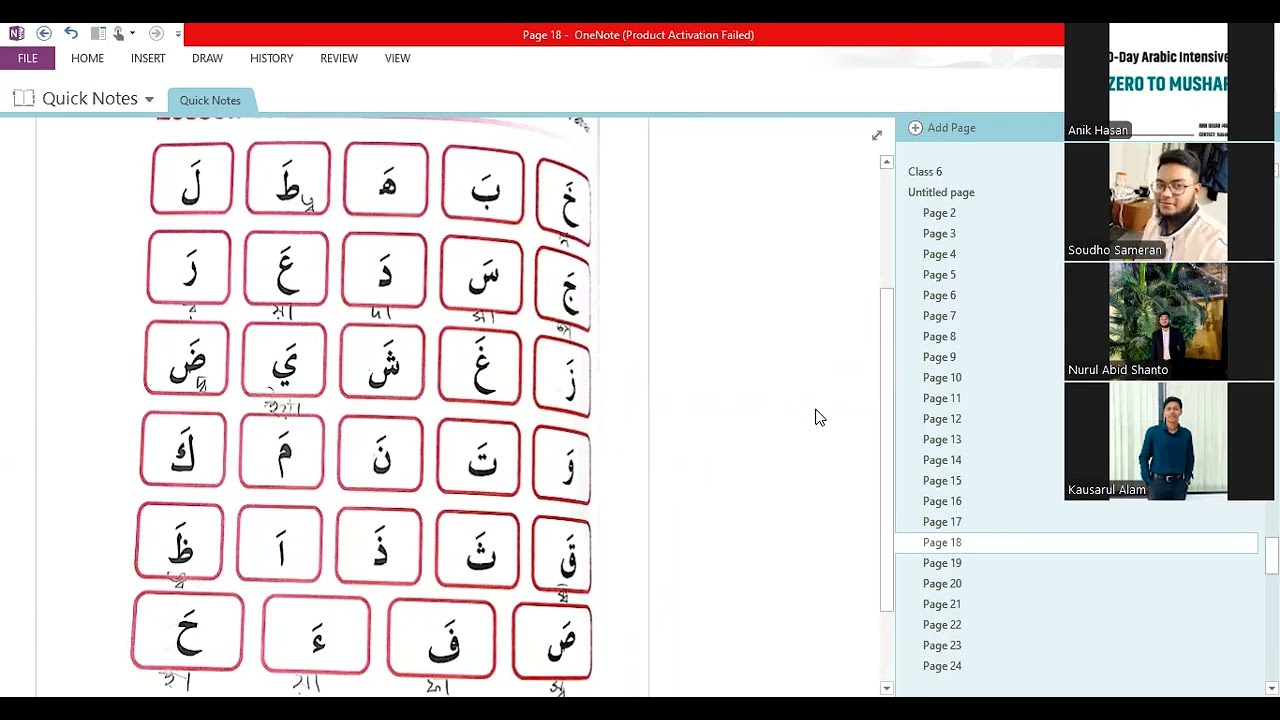Switch to the HISTORY ribbon tab

click(x=271, y=58)
